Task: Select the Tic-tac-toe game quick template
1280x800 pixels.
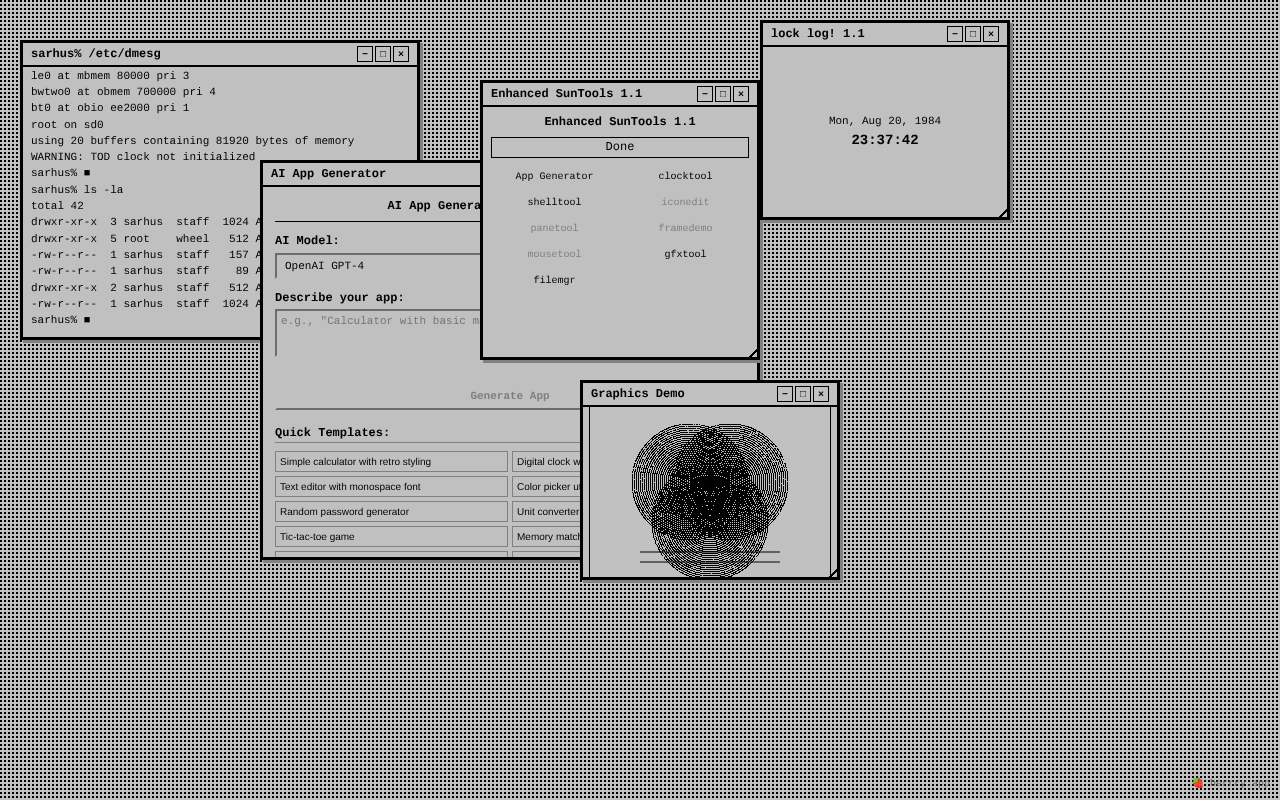Action: 391,536
